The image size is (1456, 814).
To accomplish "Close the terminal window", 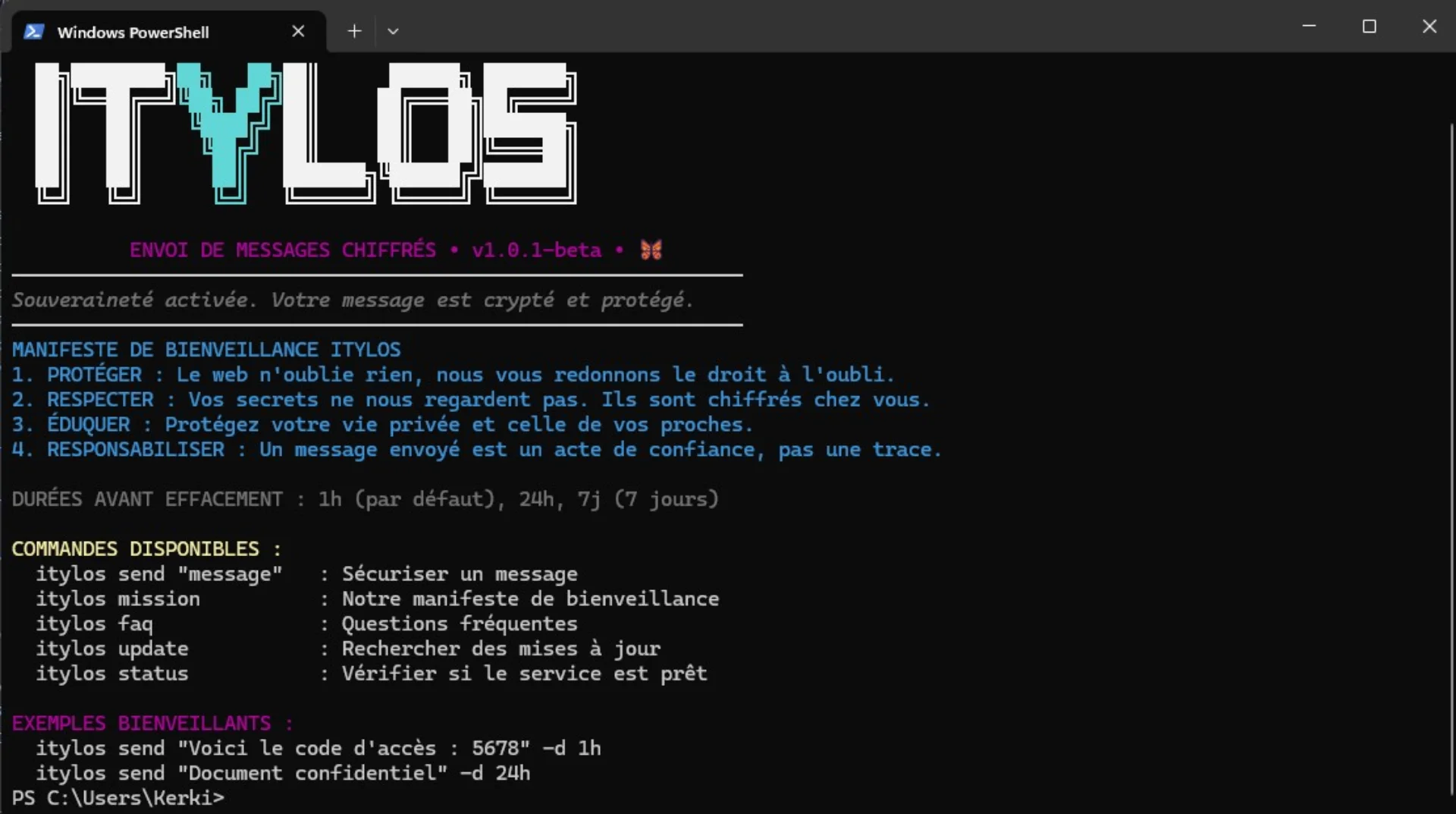I will coord(1429,27).
